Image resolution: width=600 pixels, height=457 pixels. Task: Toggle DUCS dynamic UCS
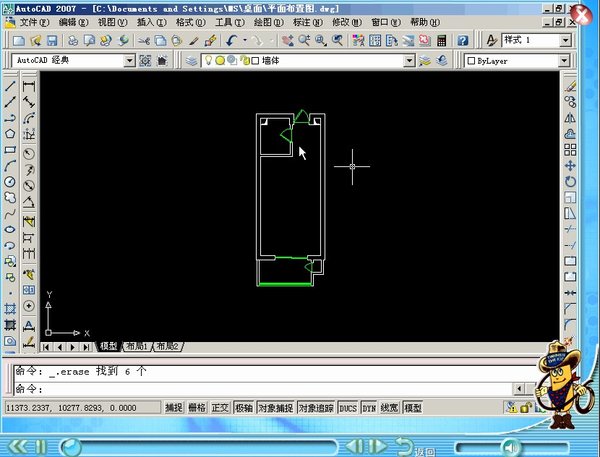click(x=348, y=408)
